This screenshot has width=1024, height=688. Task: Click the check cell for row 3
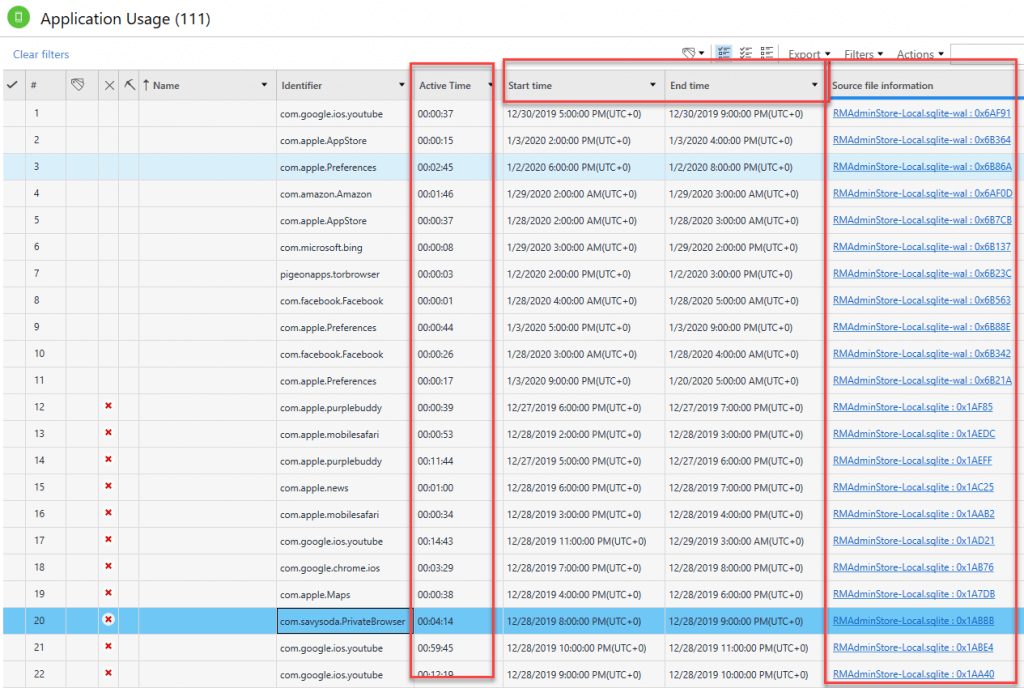click(x=12, y=167)
